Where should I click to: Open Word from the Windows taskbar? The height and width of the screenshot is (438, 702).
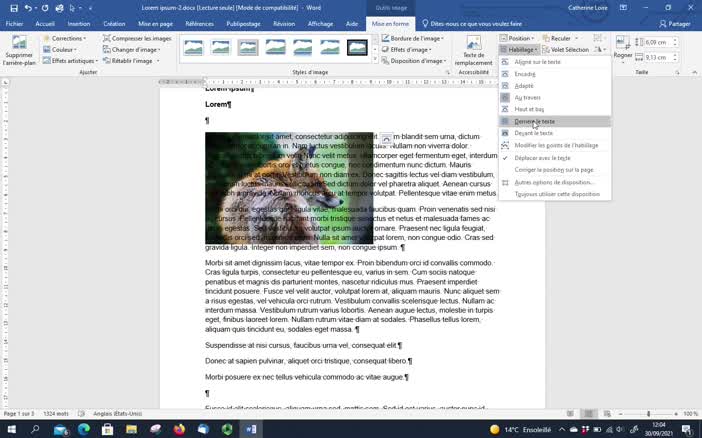tap(251, 429)
